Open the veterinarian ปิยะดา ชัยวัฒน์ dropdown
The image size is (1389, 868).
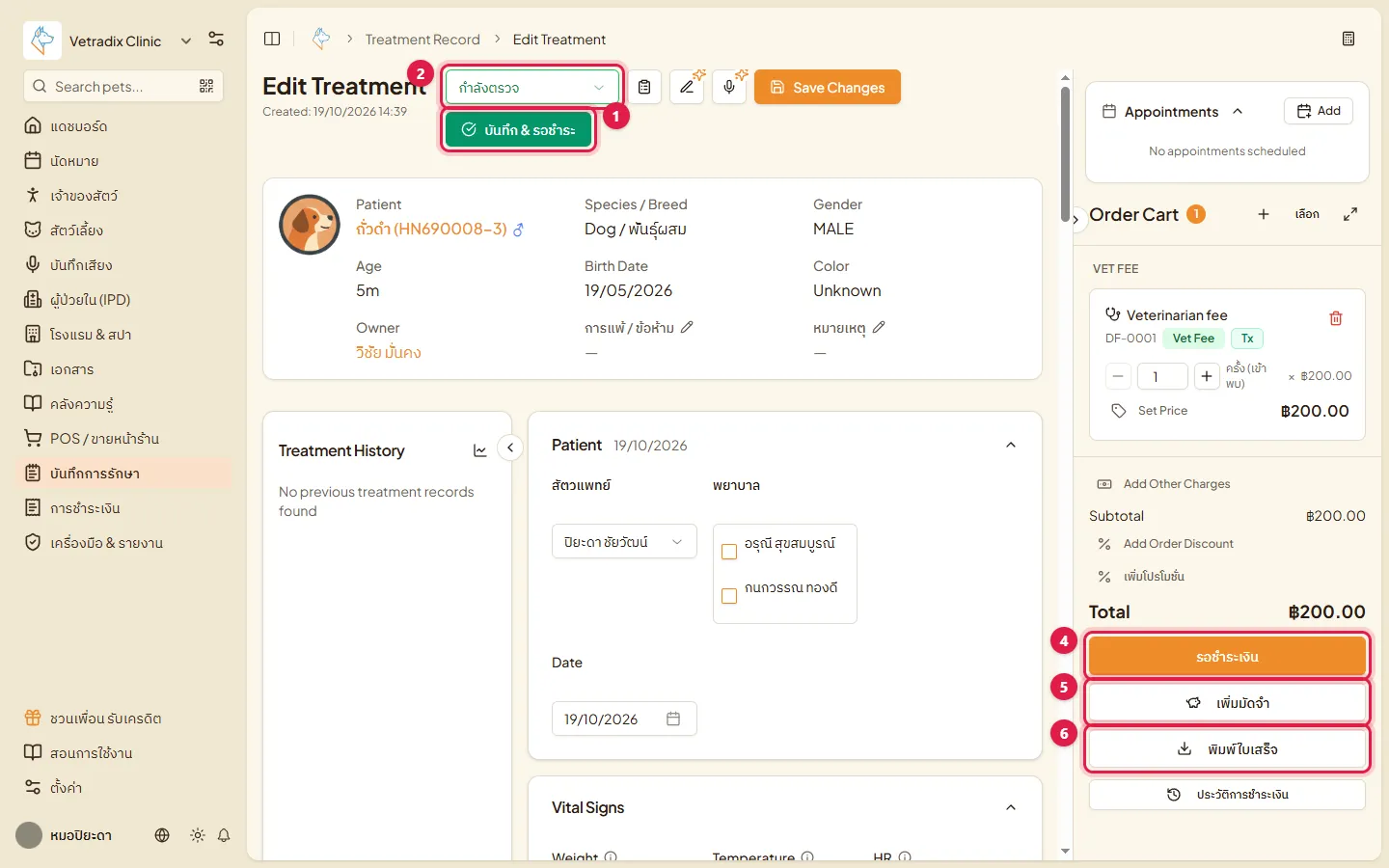[x=624, y=542]
